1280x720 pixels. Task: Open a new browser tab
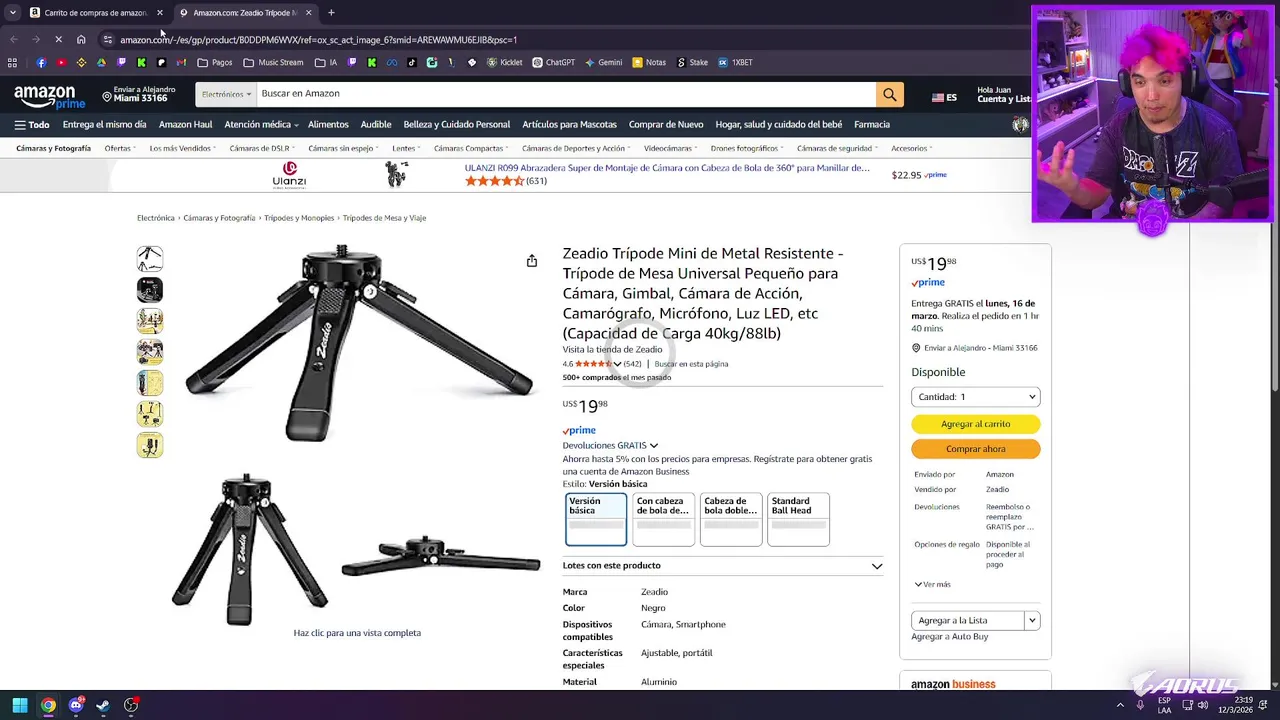331,13
